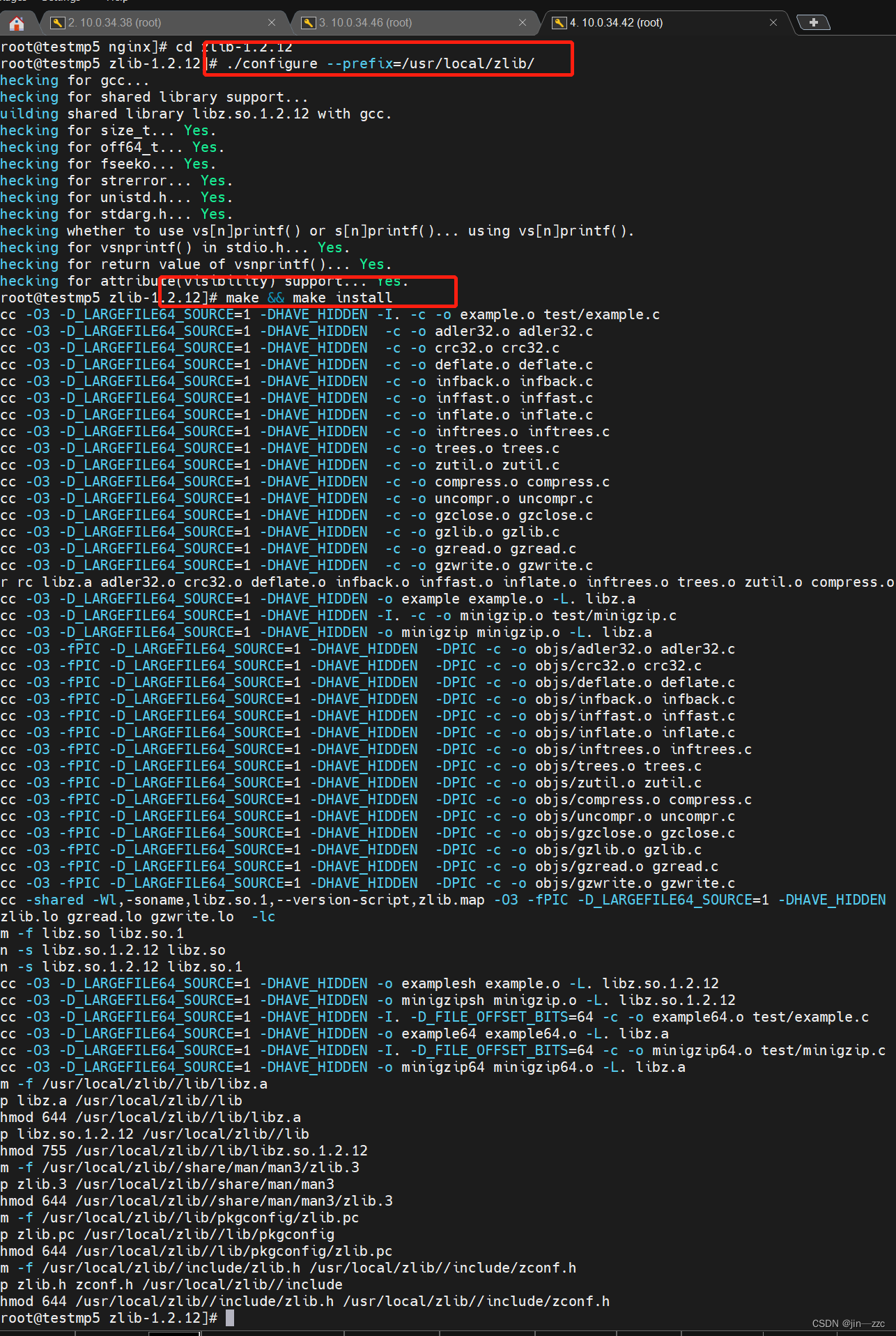Click 'p zlib.3 /usr/local/zlib//share/man/man3' line
Image resolution: width=896 pixels, height=1336 pixels.
pyautogui.click(x=167, y=1184)
